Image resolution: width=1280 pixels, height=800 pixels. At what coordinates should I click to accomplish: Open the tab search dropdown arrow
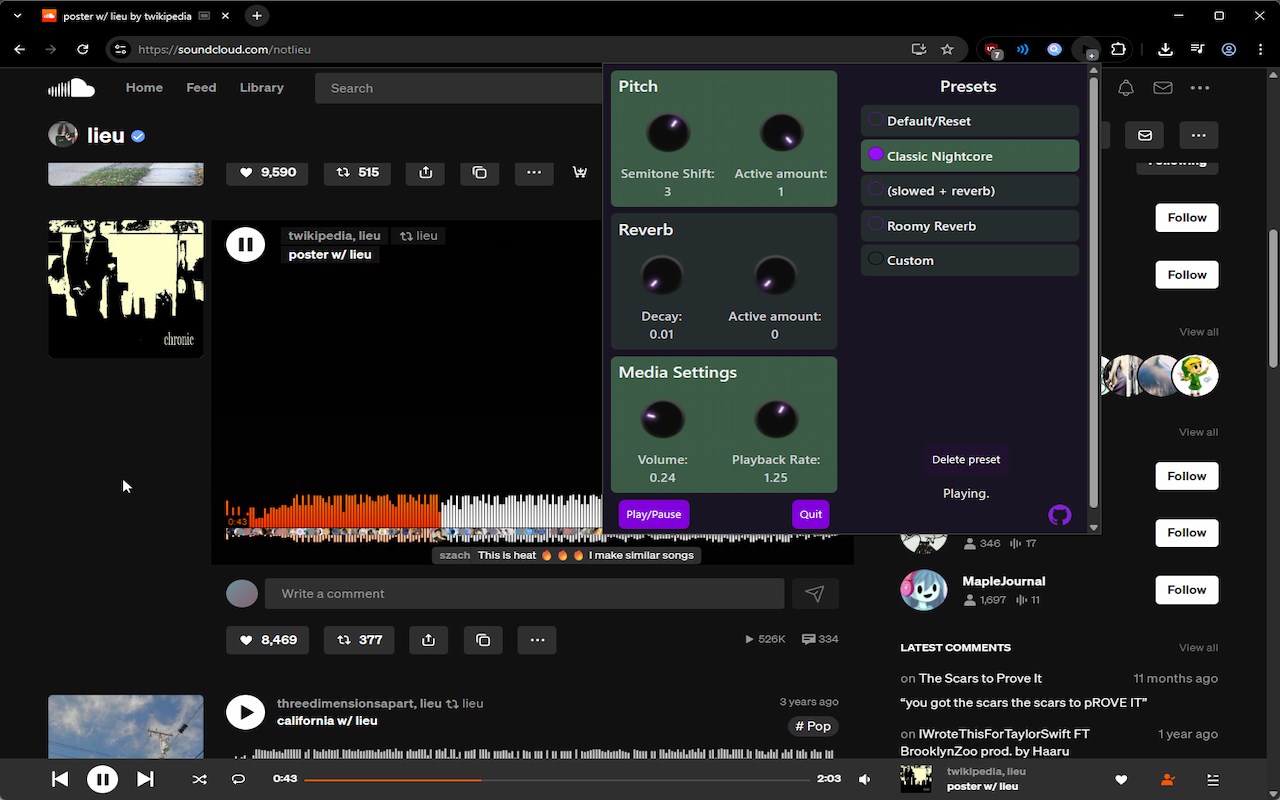[17, 16]
